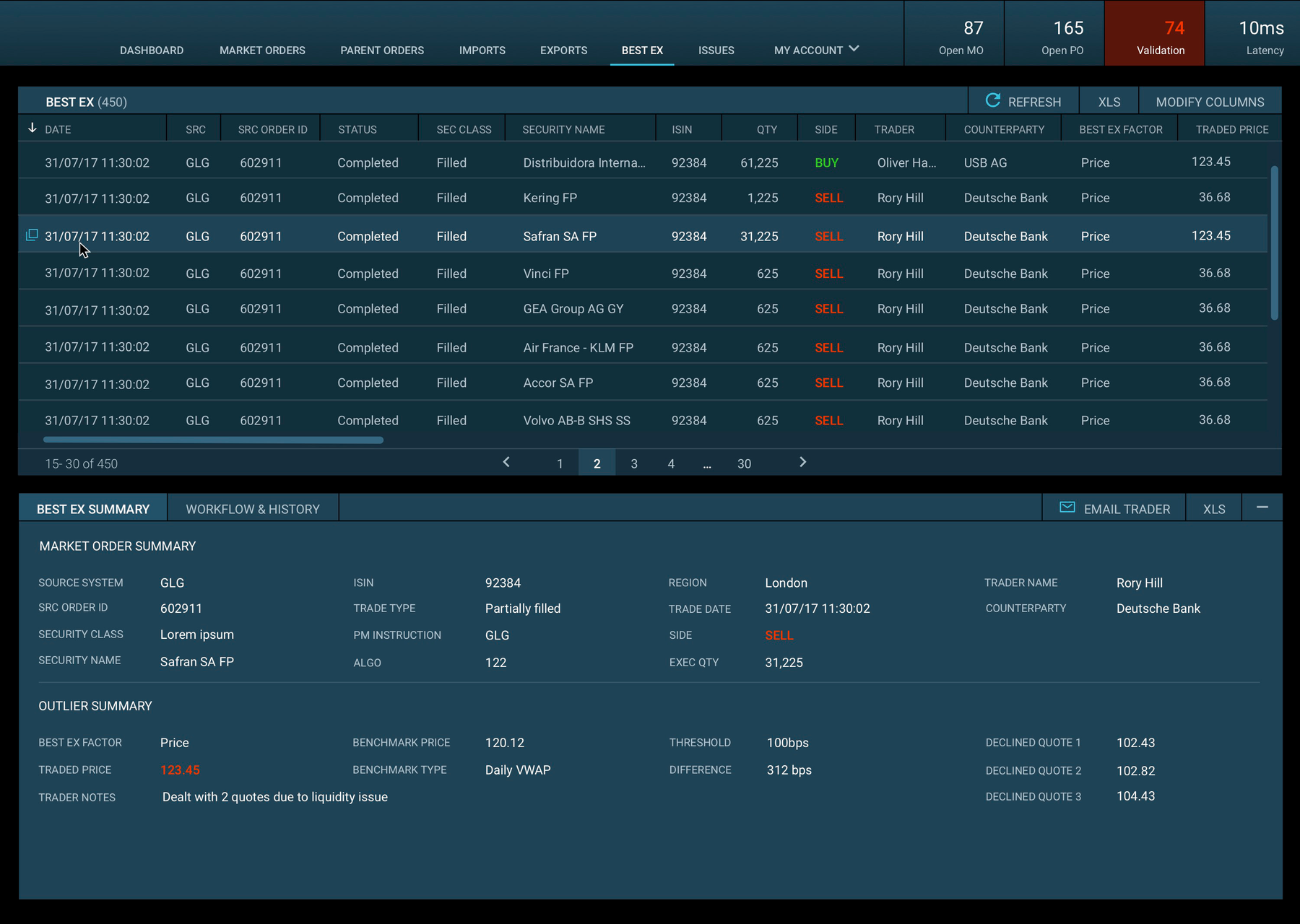Go to previous page with left chevron
Viewport: 1300px width, 924px height.
pyautogui.click(x=506, y=462)
